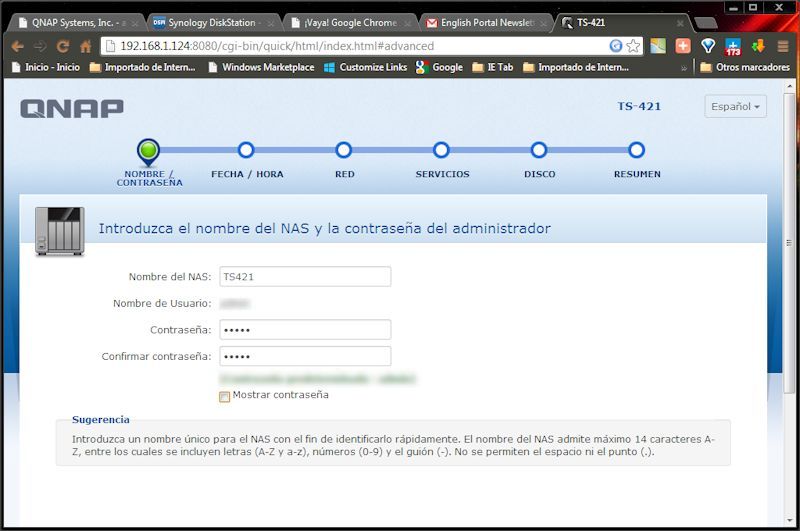This screenshot has width=800, height=531.
Task: Close the TS-421 tab
Action: pyautogui.click(x=680, y=23)
